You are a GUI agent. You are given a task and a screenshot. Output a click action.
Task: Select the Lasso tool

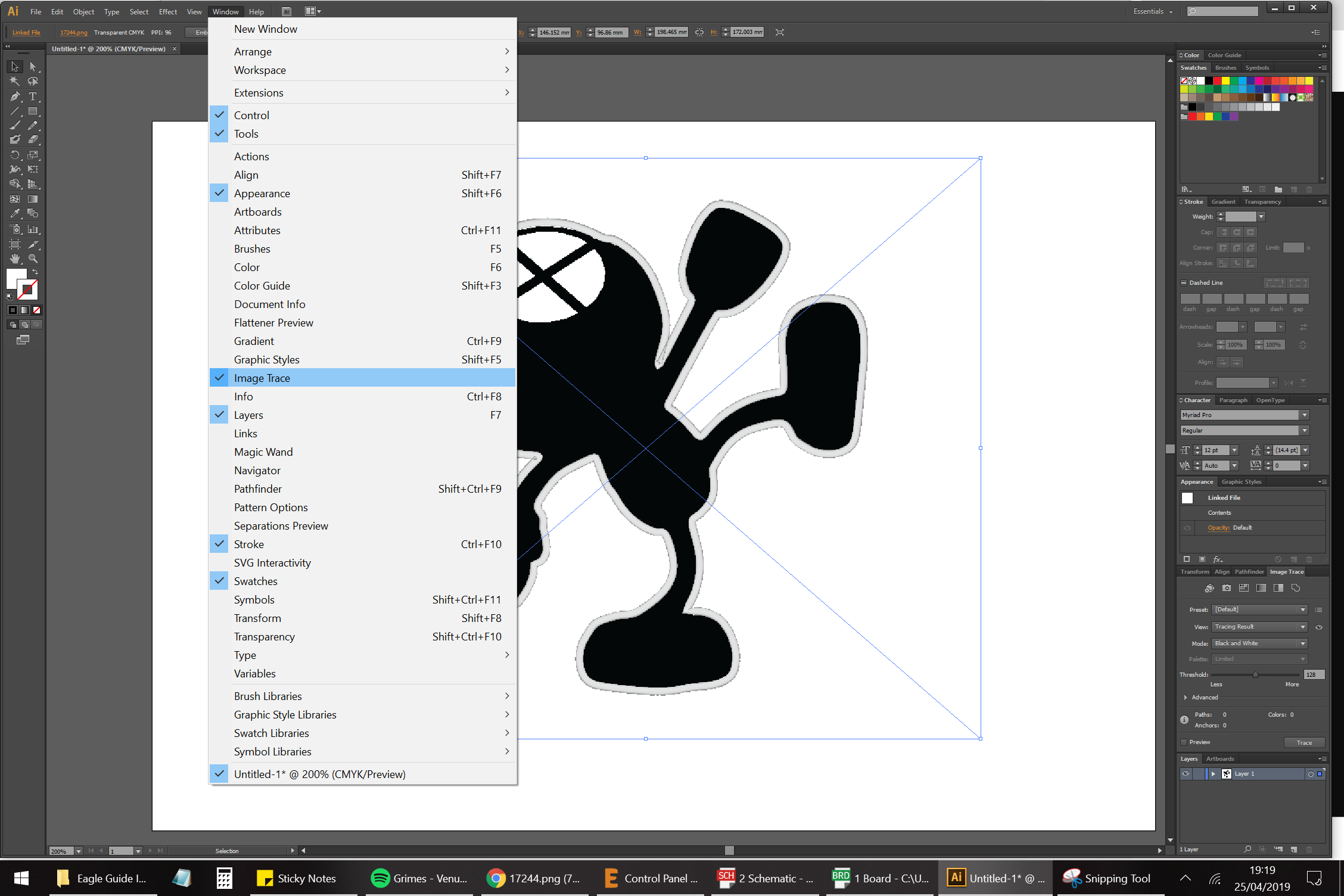[33, 81]
